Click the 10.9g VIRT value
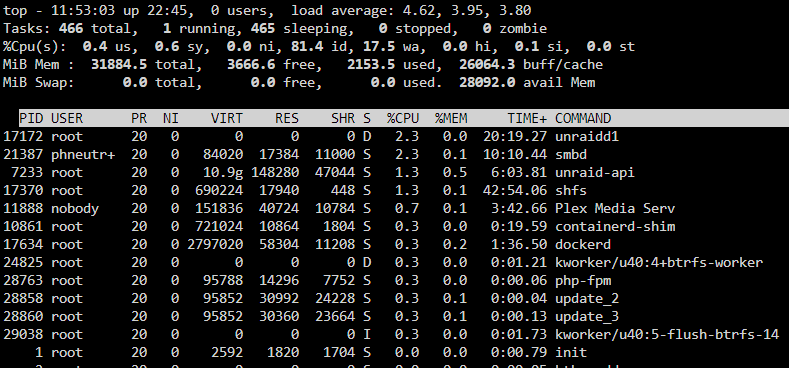Screen dimensions: 789x368 (223, 173)
